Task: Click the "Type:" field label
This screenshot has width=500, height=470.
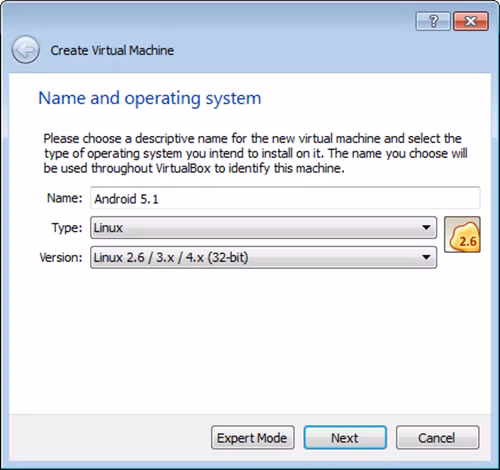Action: pyautogui.click(x=67, y=228)
